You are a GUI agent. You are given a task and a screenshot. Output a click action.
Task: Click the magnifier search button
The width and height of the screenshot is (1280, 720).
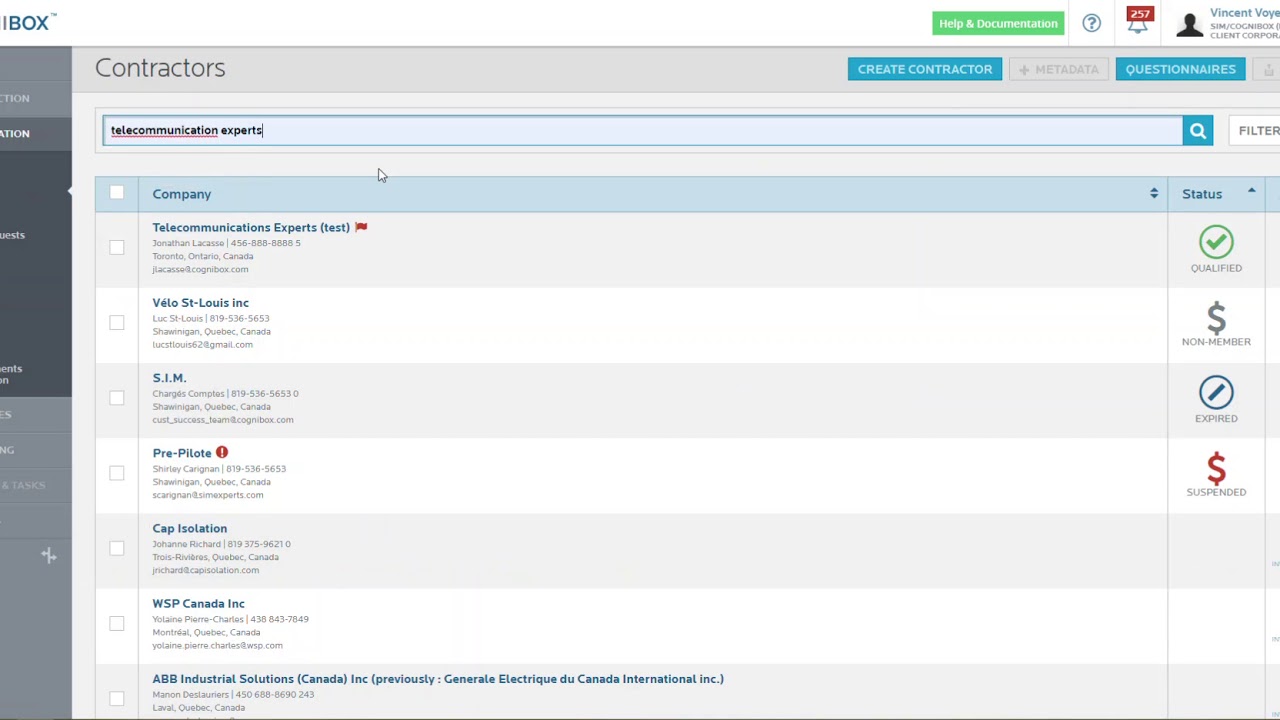[1197, 131]
